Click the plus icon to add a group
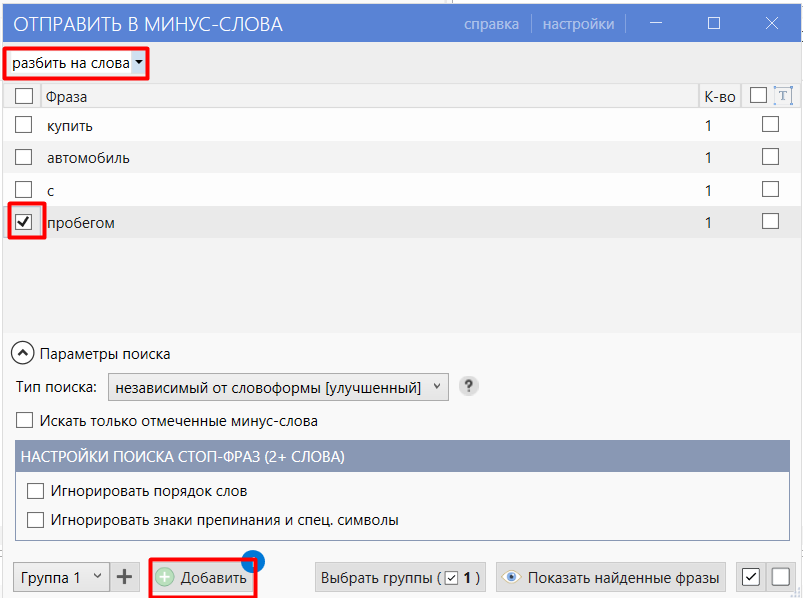Image resolution: width=803 pixels, height=598 pixels. (124, 578)
